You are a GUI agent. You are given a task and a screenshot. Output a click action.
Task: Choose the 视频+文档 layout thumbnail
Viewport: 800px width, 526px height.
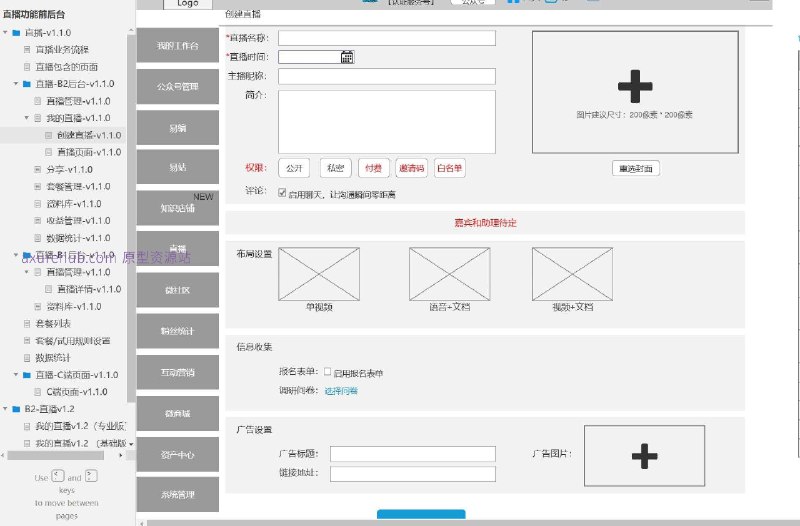pos(572,274)
